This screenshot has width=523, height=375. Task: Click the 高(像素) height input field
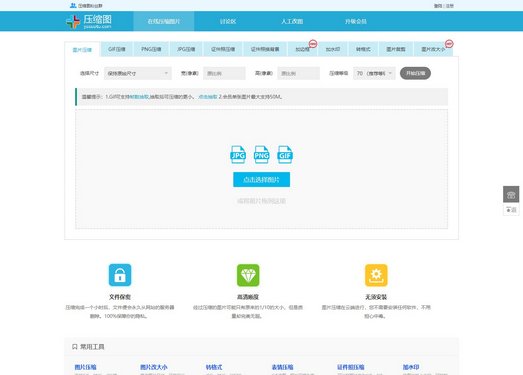pos(298,73)
